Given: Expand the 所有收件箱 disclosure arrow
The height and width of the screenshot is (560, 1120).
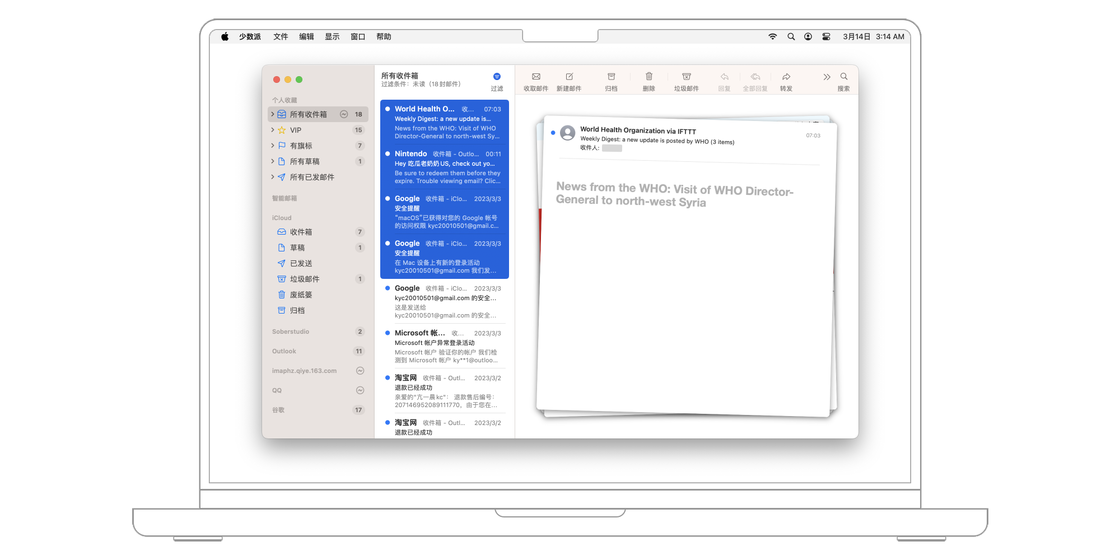Looking at the screenshot, I should tap(272, 114).
